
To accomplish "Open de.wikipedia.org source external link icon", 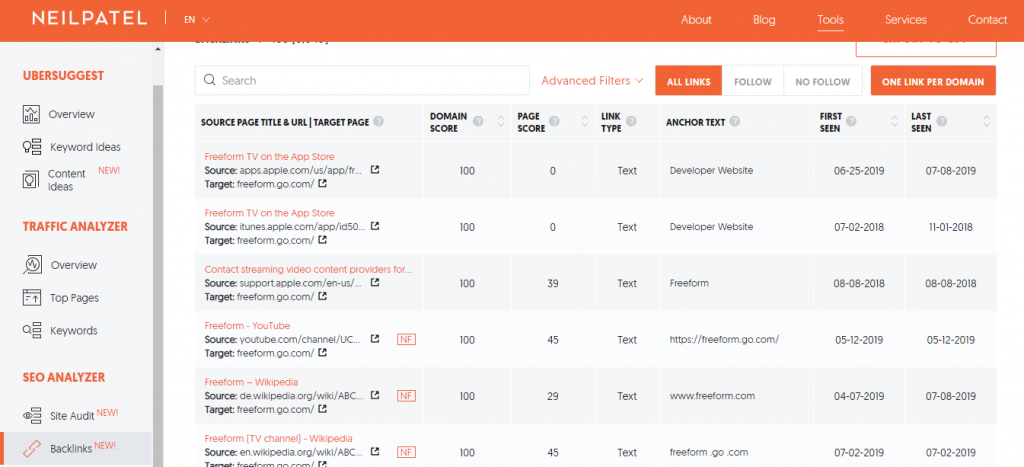I will tap(375, 395).
